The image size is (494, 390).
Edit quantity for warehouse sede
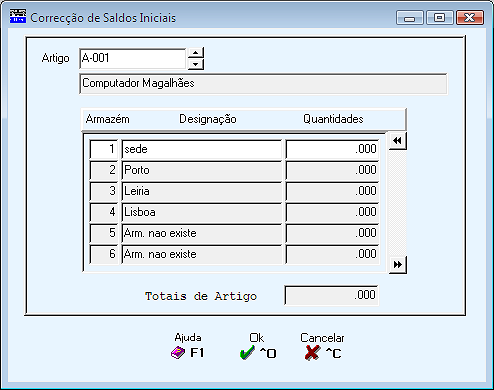pos(332,149)
